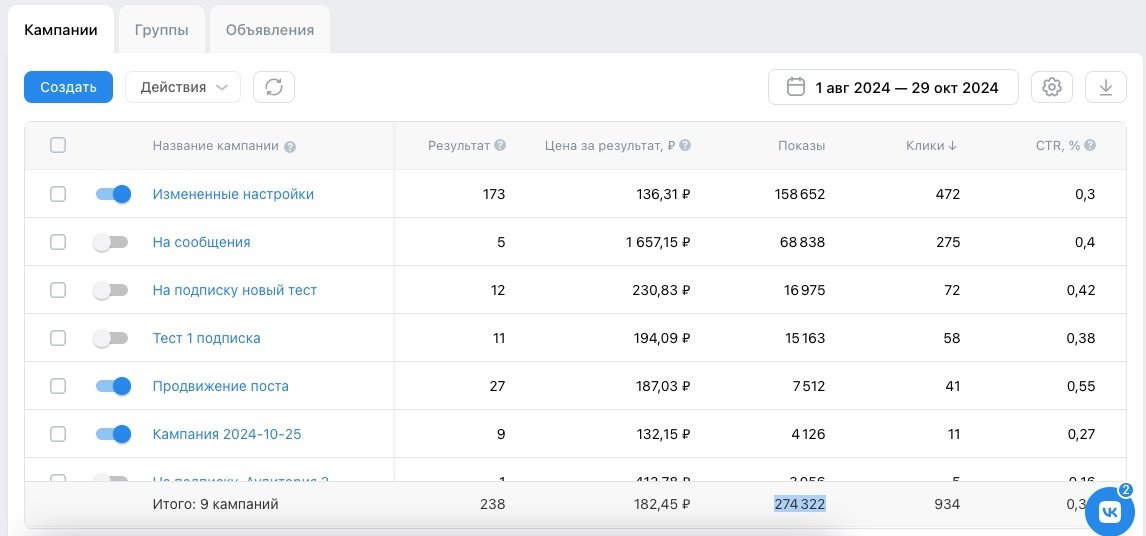The width and height of the screenshot is (1146, 536).
Task: Switch to the Объявления tab
Action: pyautogui.click(x=270, y=30)
